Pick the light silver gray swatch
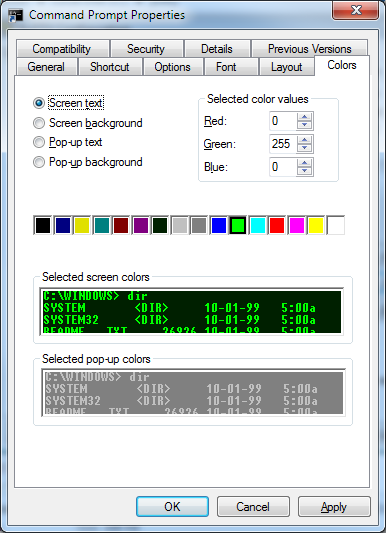386x533 pixels. (180, 225)
